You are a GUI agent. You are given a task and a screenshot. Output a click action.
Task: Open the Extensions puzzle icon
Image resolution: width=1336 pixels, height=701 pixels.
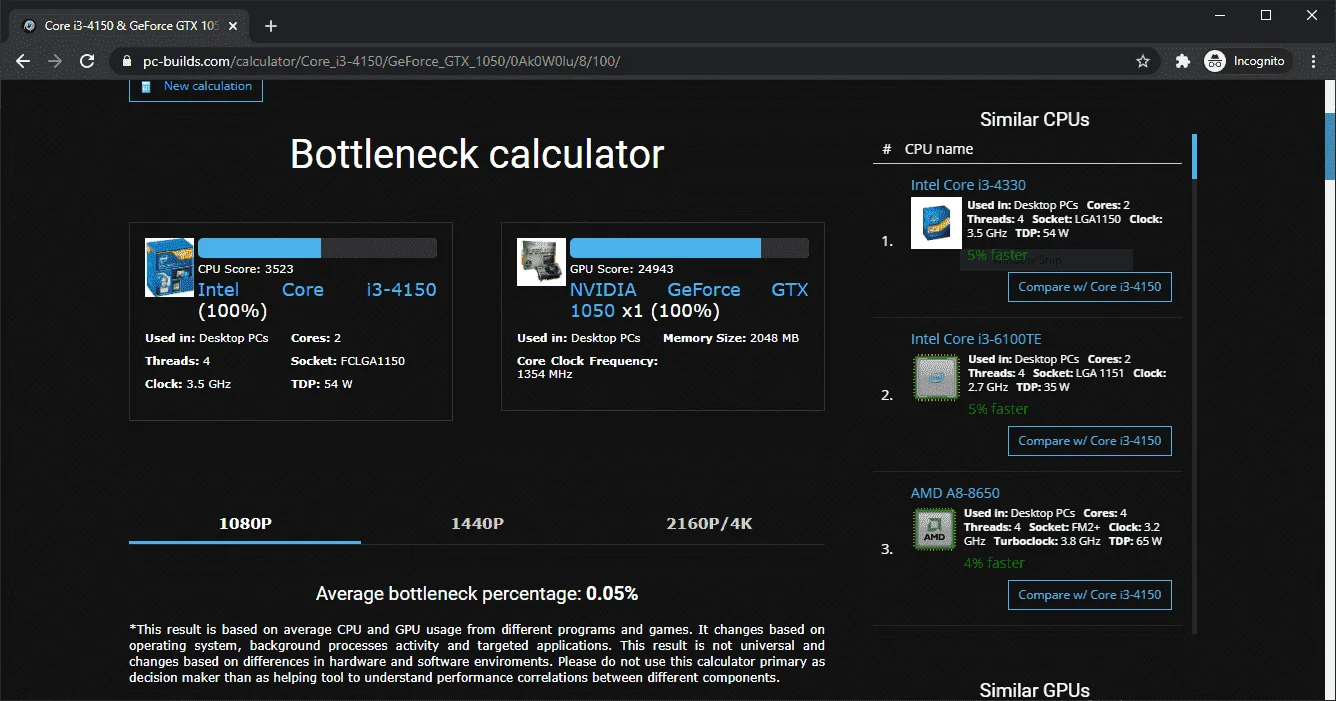tap(1183, 61)
